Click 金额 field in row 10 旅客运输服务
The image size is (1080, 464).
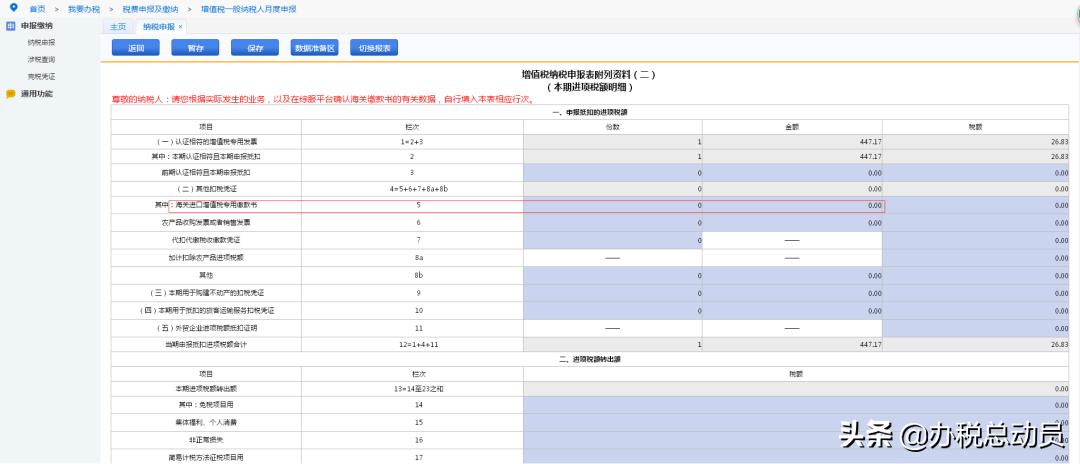(792, 310)
